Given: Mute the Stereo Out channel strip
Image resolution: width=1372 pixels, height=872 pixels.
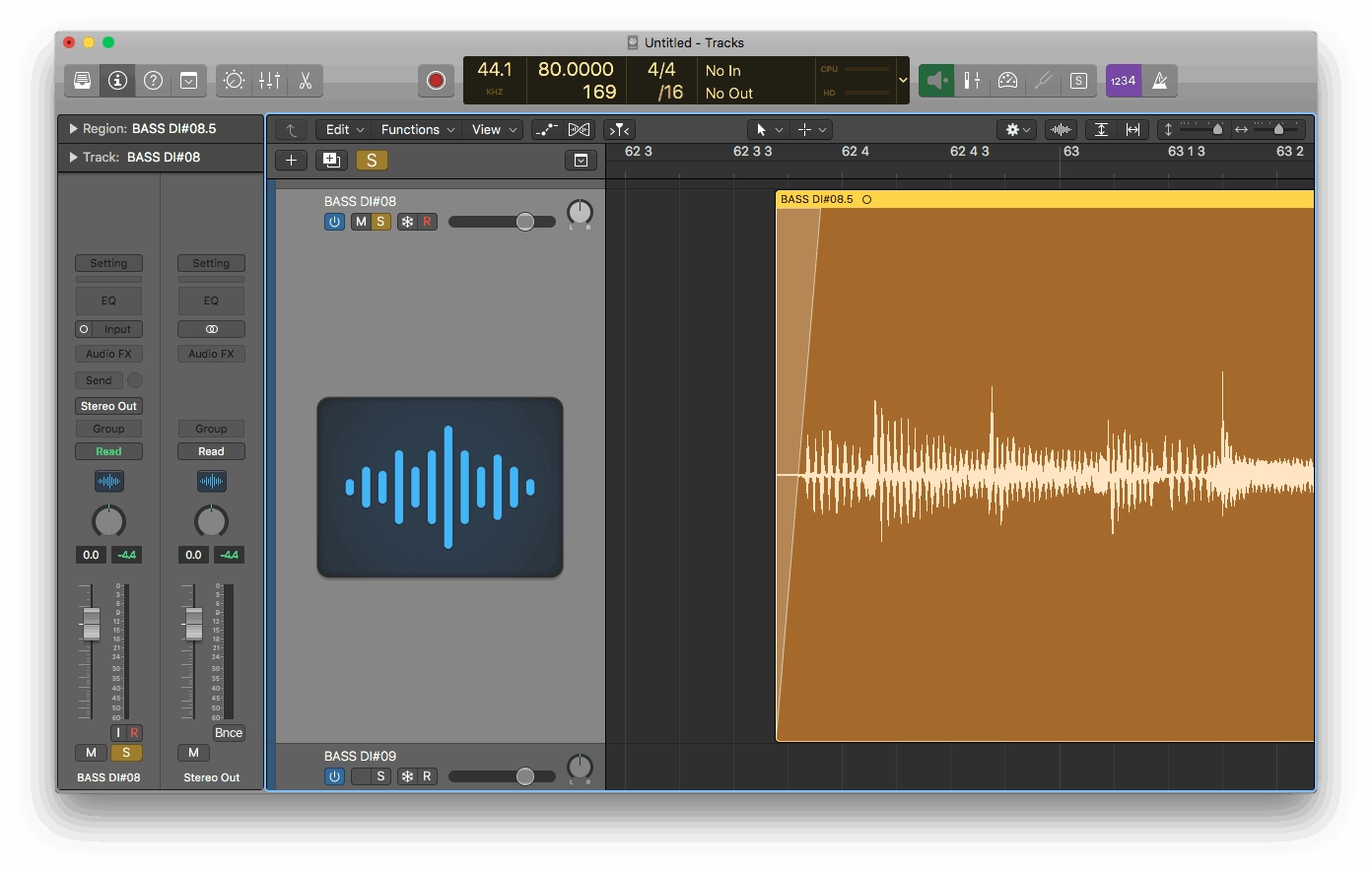Looking at the screenshot, I should (193, 753).
